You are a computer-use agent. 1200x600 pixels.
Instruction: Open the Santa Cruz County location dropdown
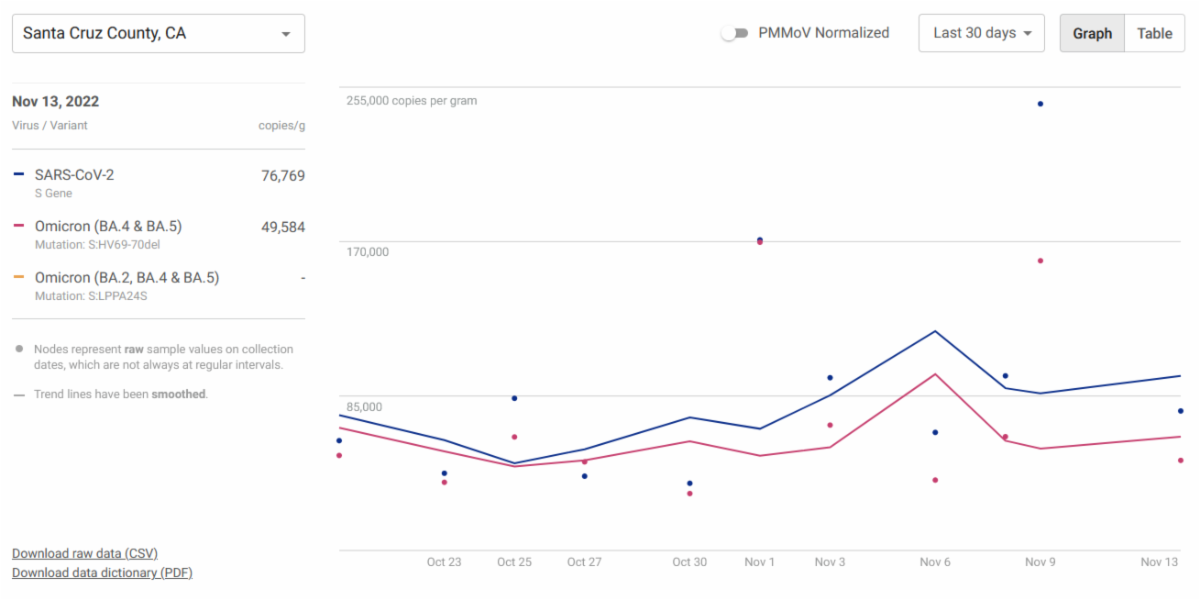tap(158, 33)
